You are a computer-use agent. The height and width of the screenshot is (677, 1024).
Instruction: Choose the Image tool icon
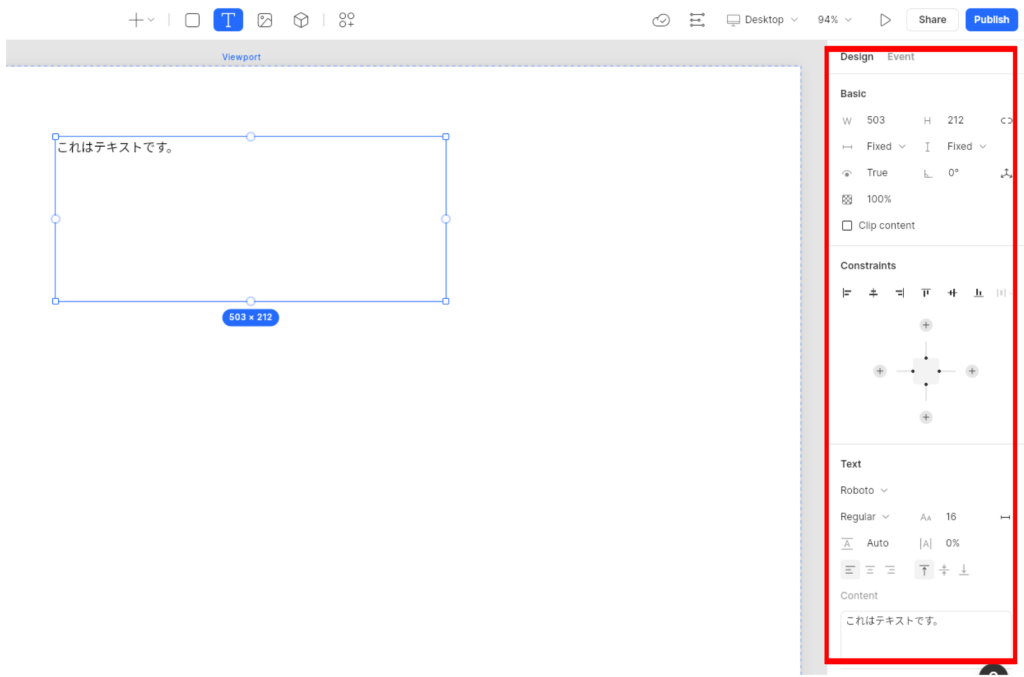click(265, 20)
